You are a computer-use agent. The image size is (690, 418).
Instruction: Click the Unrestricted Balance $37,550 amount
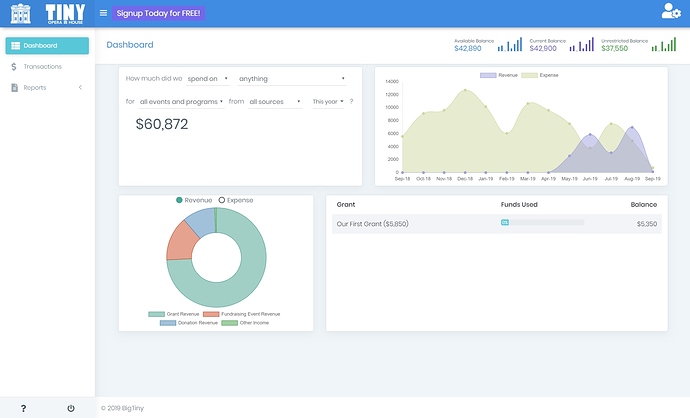(x=615, y=48)
